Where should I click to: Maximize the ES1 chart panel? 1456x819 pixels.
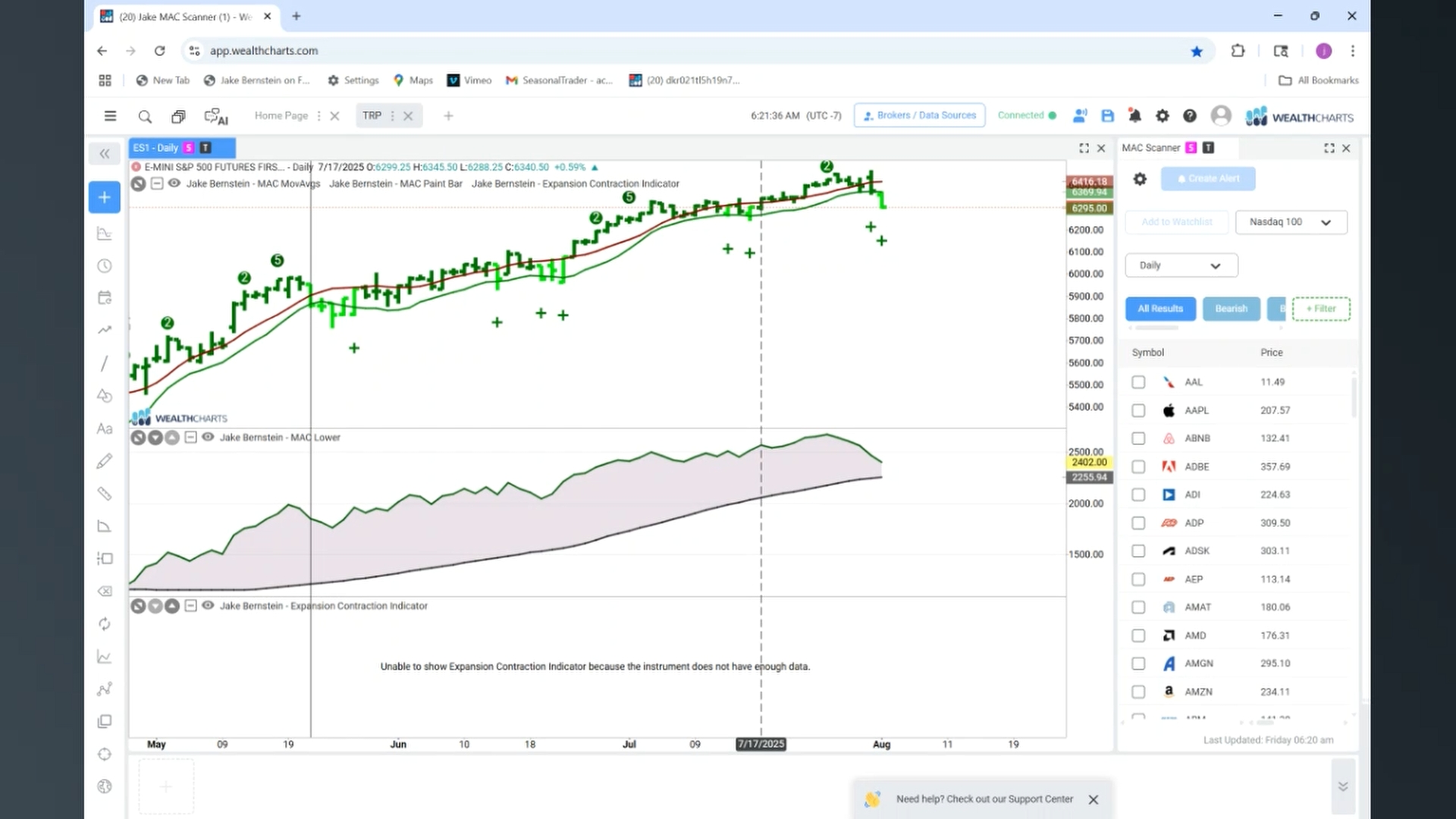point(1084,148)
